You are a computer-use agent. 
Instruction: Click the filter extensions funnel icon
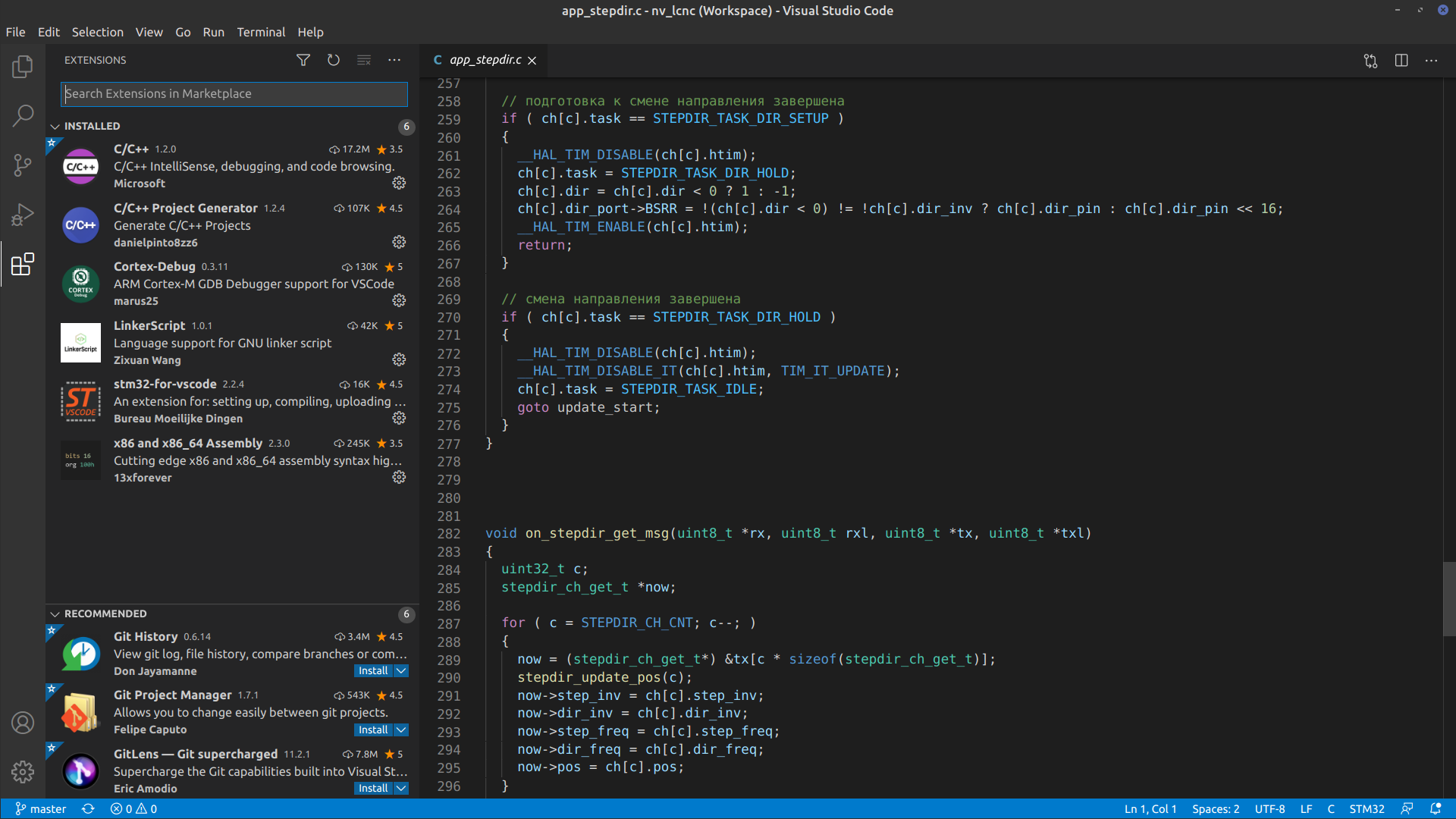tap(303, 60)
